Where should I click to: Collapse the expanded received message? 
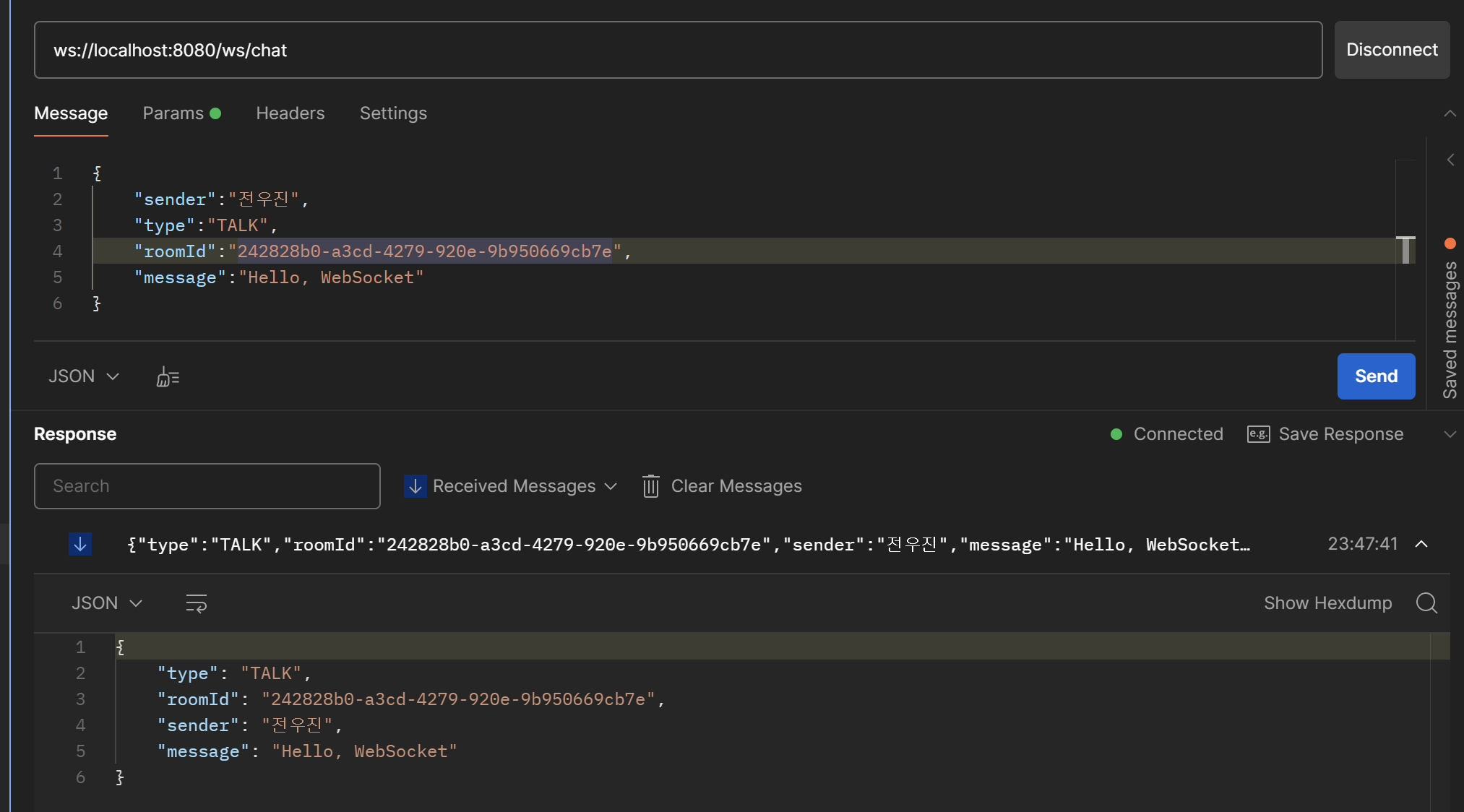(x=1421, y=544)
